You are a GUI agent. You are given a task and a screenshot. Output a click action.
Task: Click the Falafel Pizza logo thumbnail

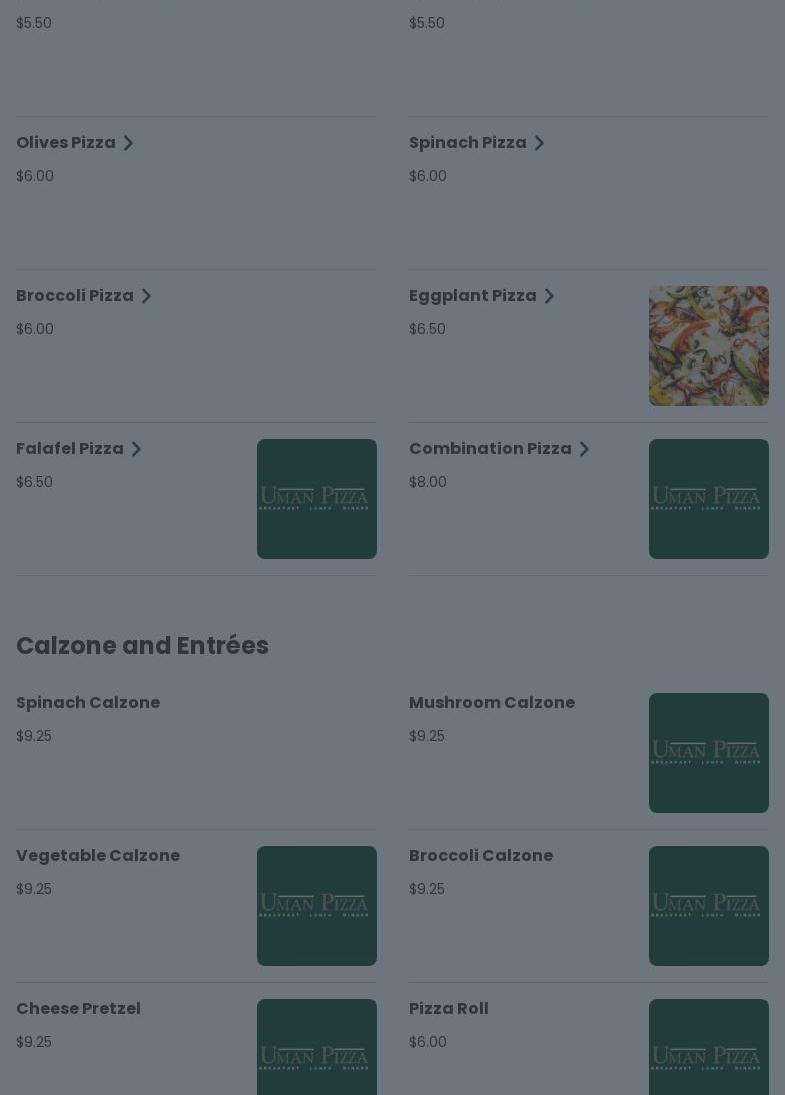316,499
